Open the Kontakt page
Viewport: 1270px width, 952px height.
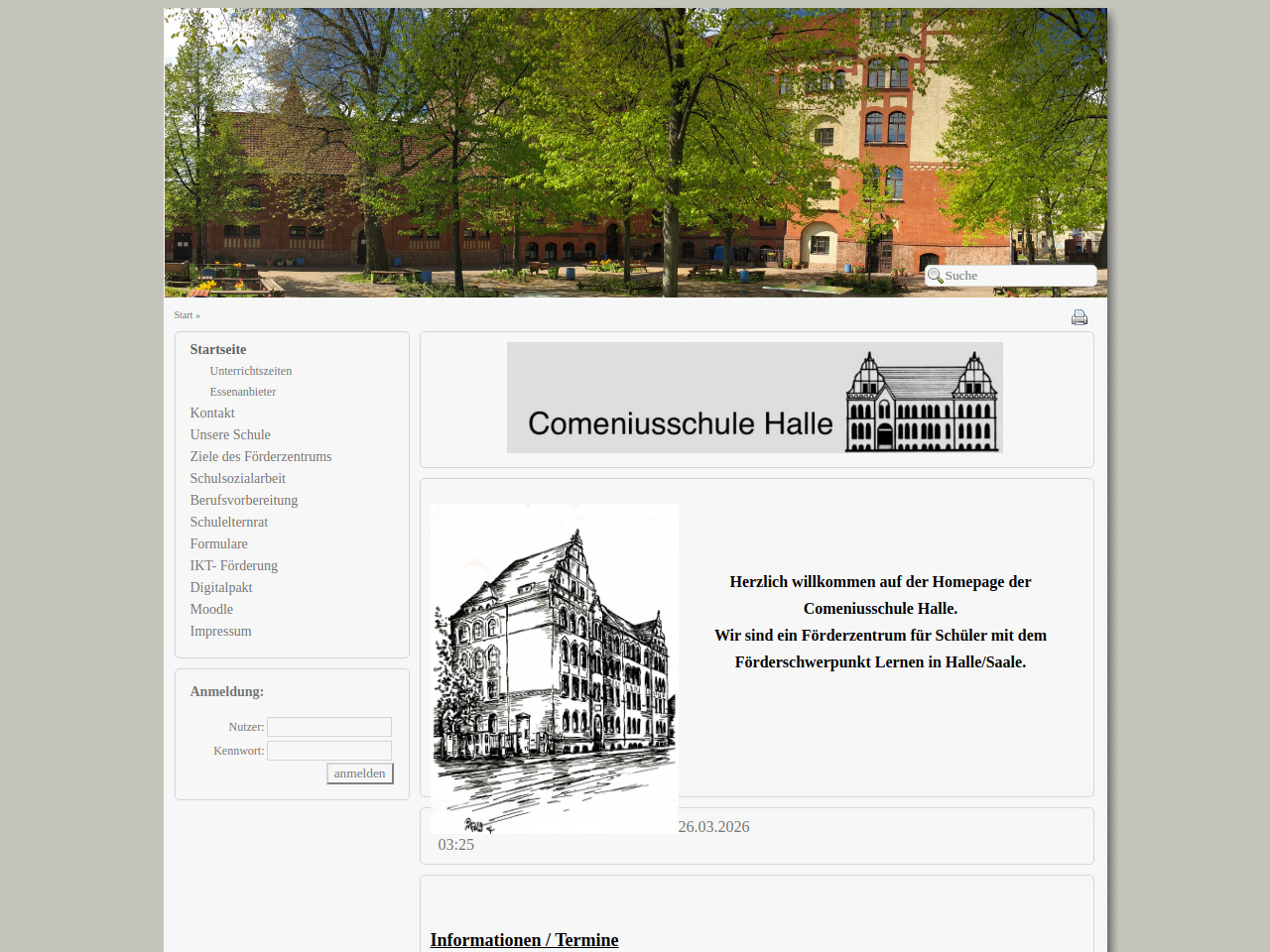212,413
